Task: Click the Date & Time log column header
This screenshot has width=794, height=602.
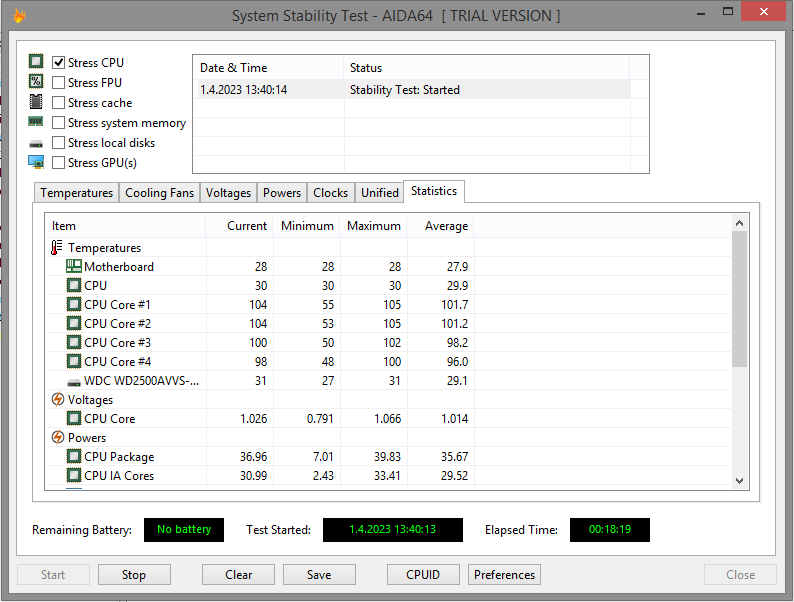Action: 268,68
